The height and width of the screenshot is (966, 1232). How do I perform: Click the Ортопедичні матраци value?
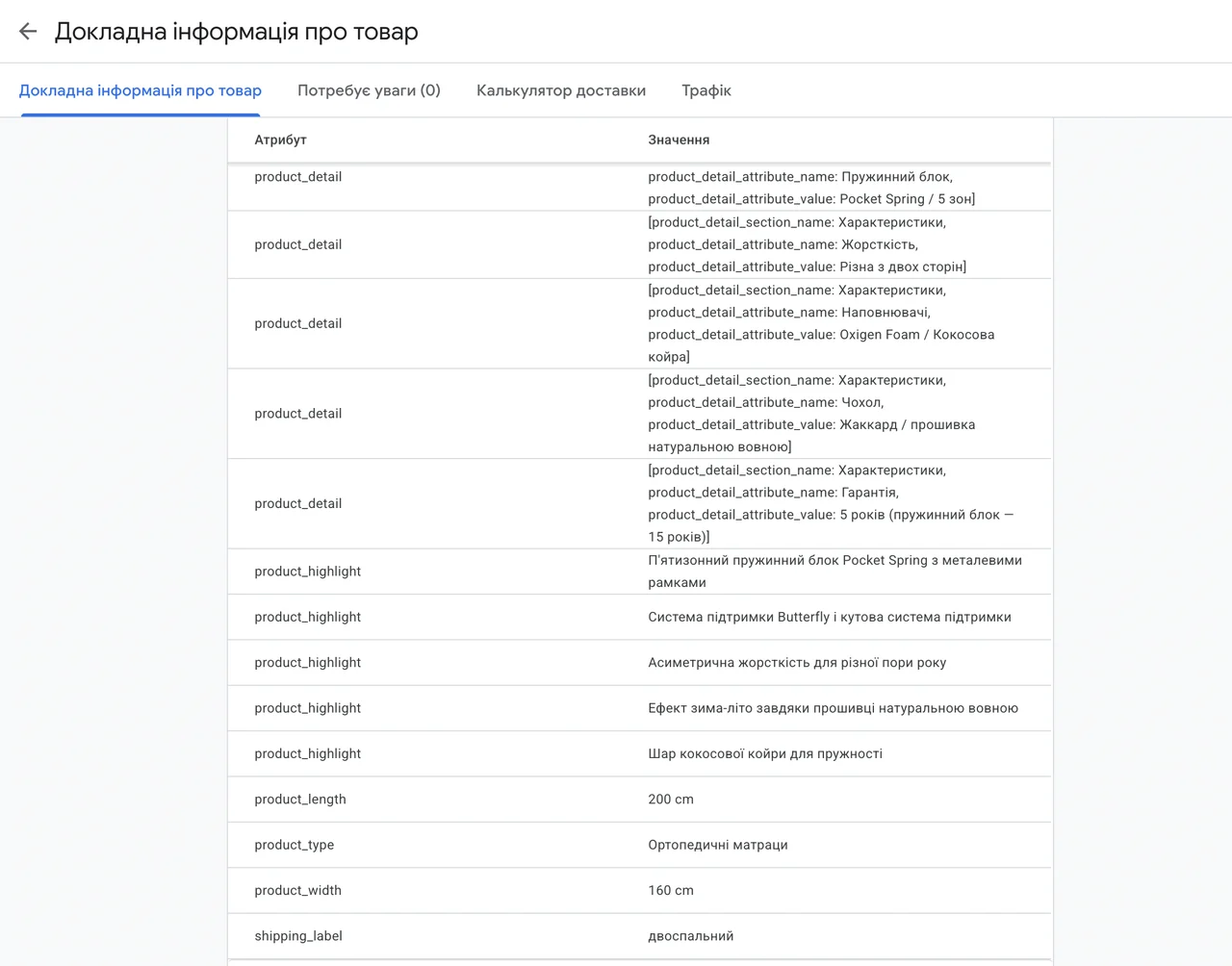[x=718, y=845]
